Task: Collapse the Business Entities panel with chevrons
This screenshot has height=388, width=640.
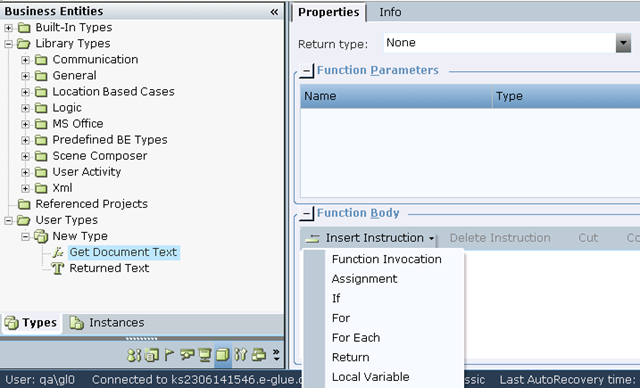Action: (x=274, y=12)
